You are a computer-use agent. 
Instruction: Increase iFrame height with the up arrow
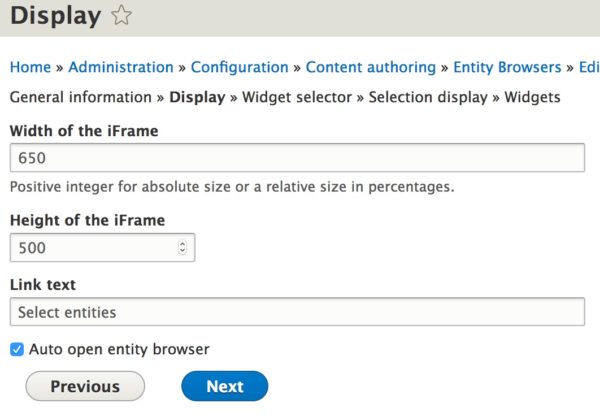coord(183,244)
